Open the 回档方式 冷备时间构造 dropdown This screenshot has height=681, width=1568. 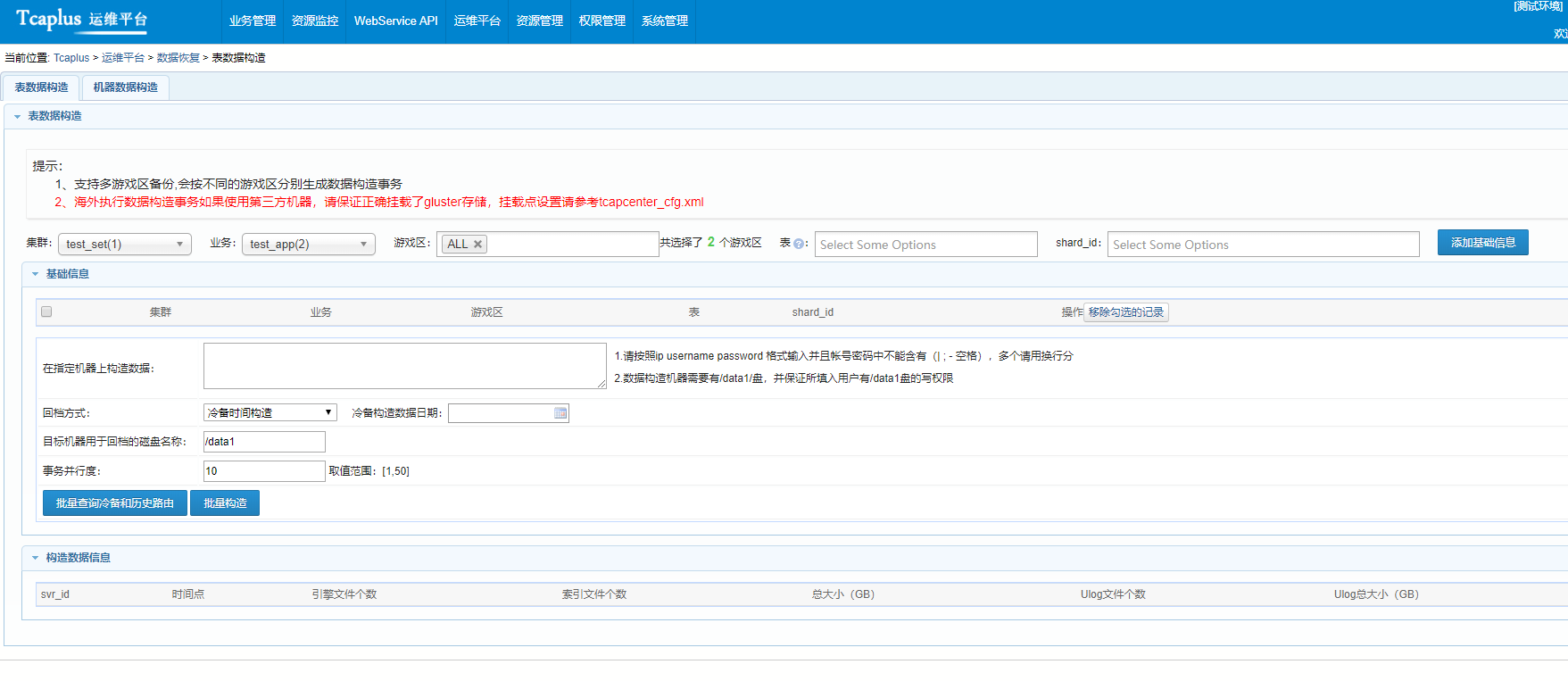pos(270,412)
